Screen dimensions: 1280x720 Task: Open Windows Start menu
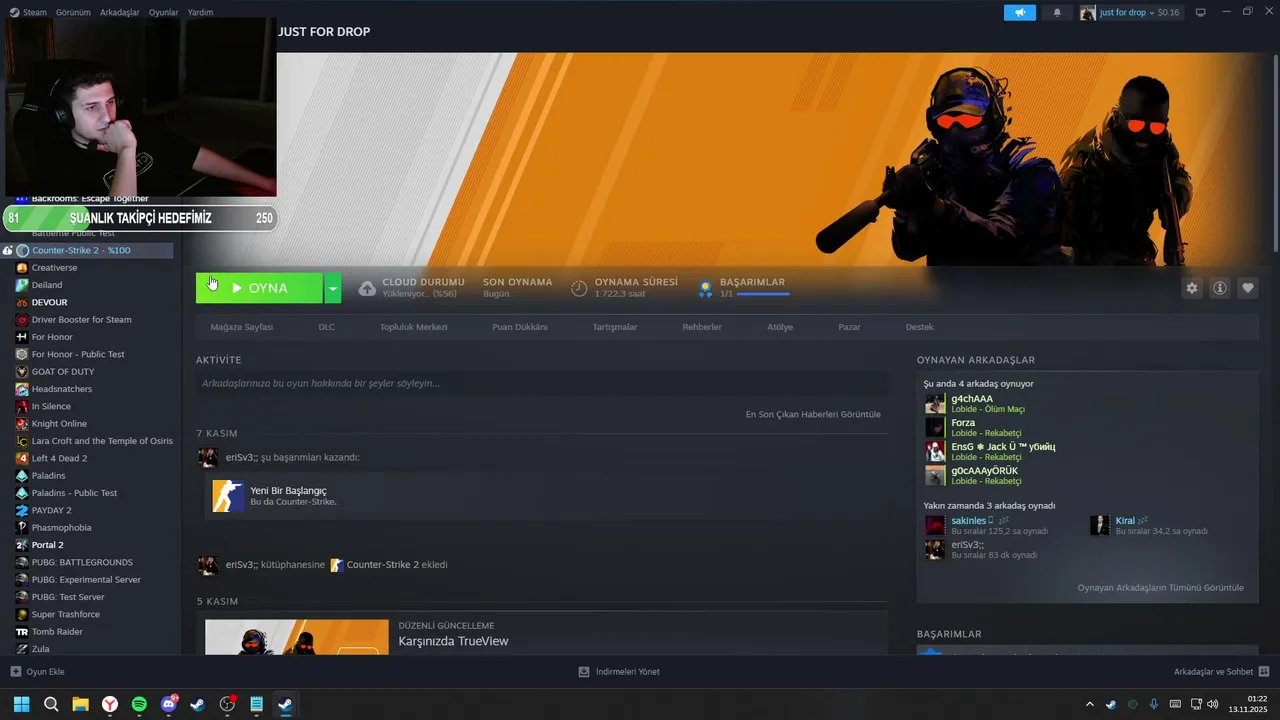21,704
